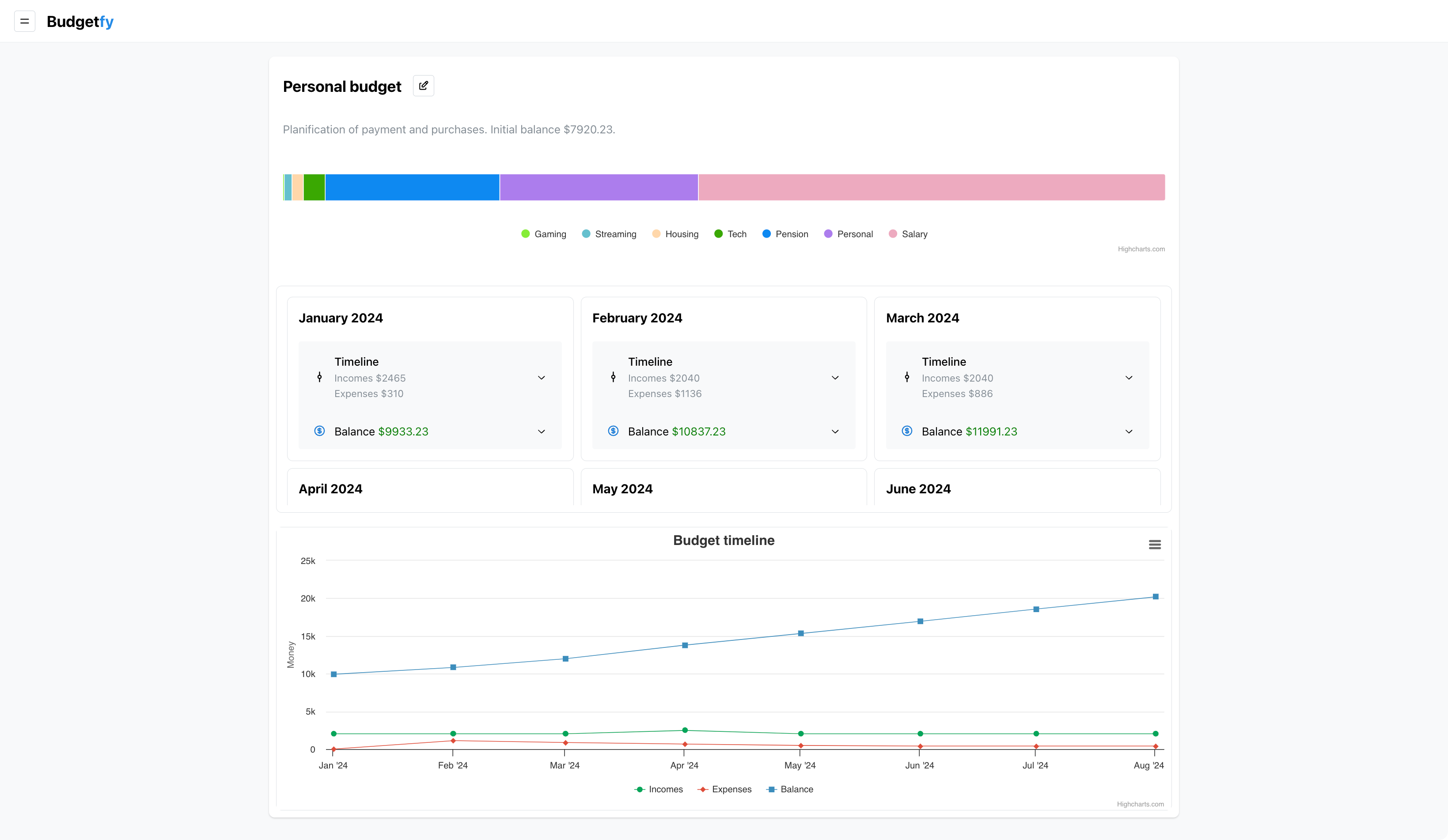The width and height of the screenshot is (1448, 840).
Task: Expand March 2024 Timeline chevron
Action: 1129,378
